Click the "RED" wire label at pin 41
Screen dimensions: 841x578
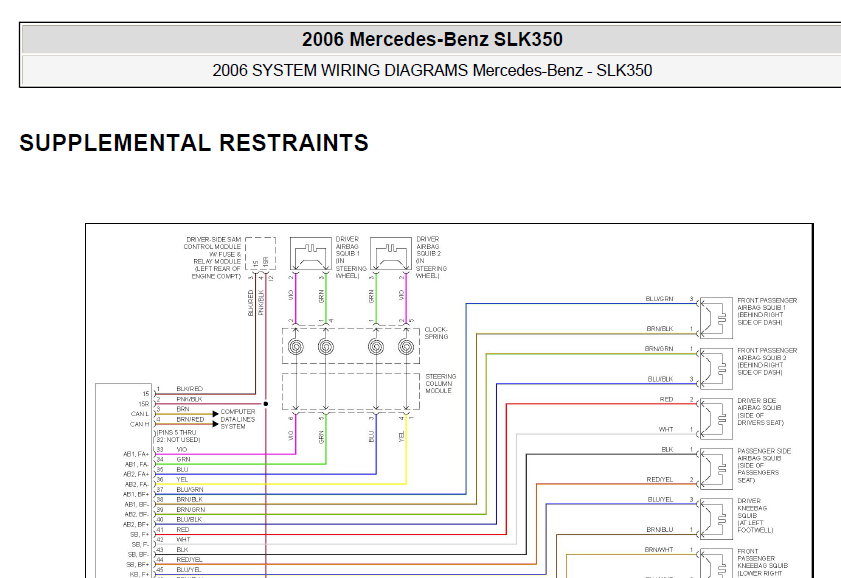pyautogui.click(x=182, y=530)
